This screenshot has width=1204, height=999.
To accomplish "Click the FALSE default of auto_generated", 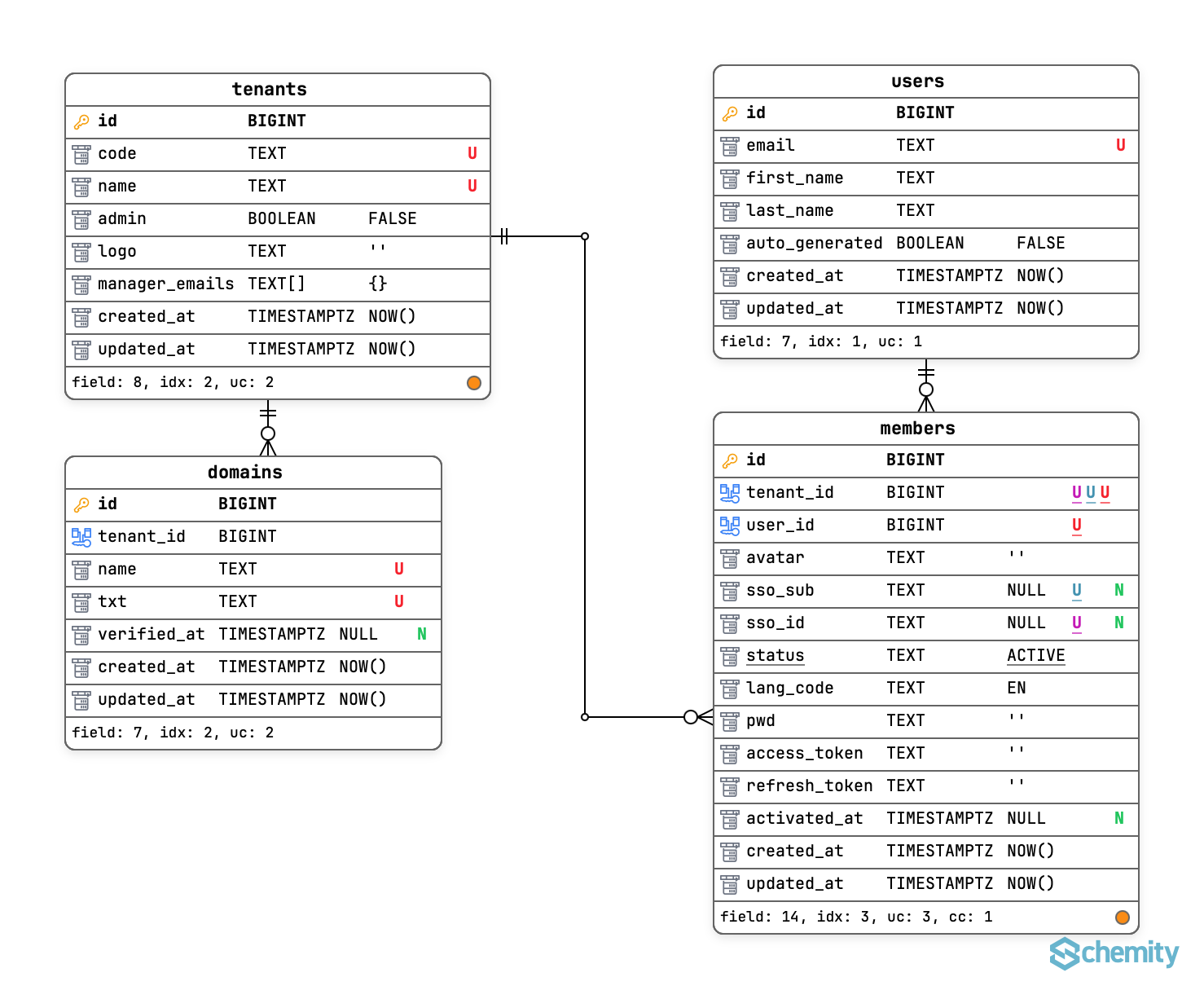I will pyautogui.click(x=1041, y=243).
